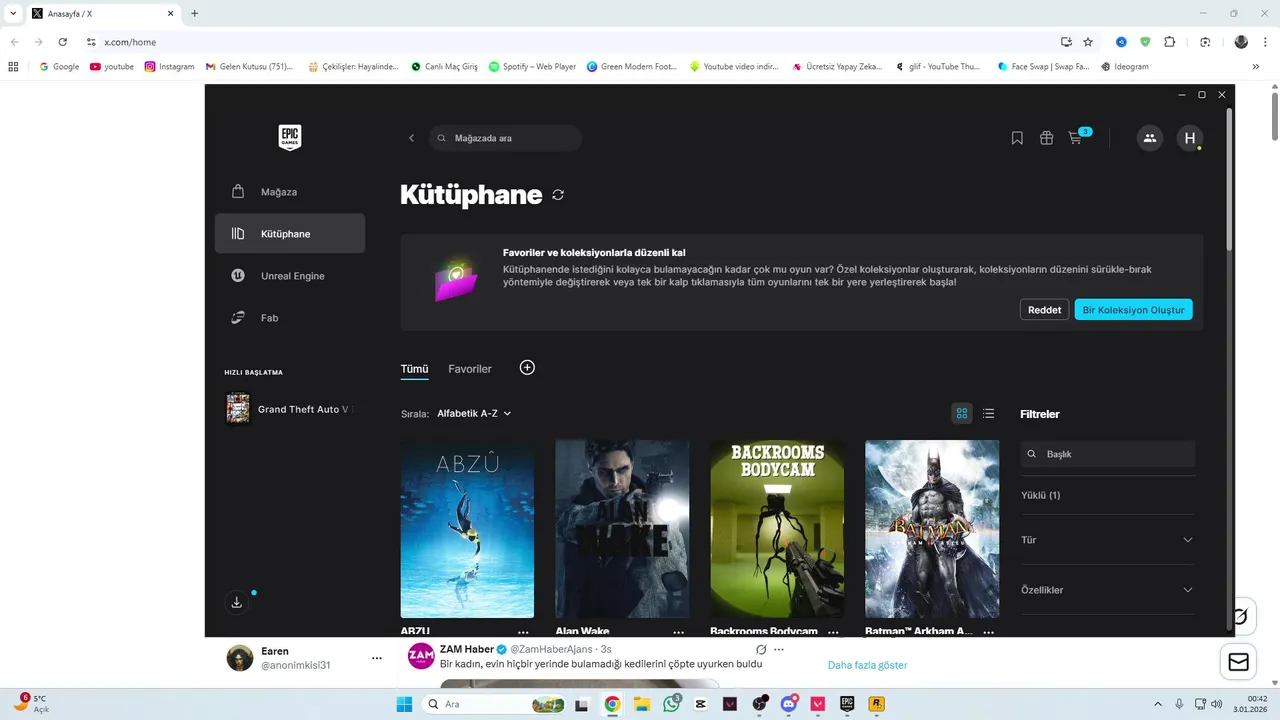Image resolution: width=1280 pixels, height=720 pixels.
Task: Open a new Chrome tab
Action: (194, 14)
